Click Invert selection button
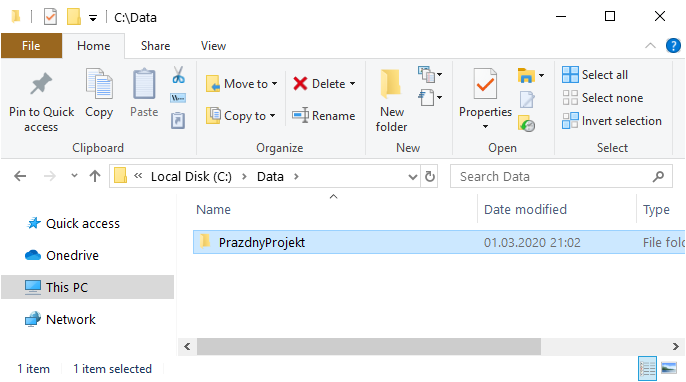 [x=612, y=121]
